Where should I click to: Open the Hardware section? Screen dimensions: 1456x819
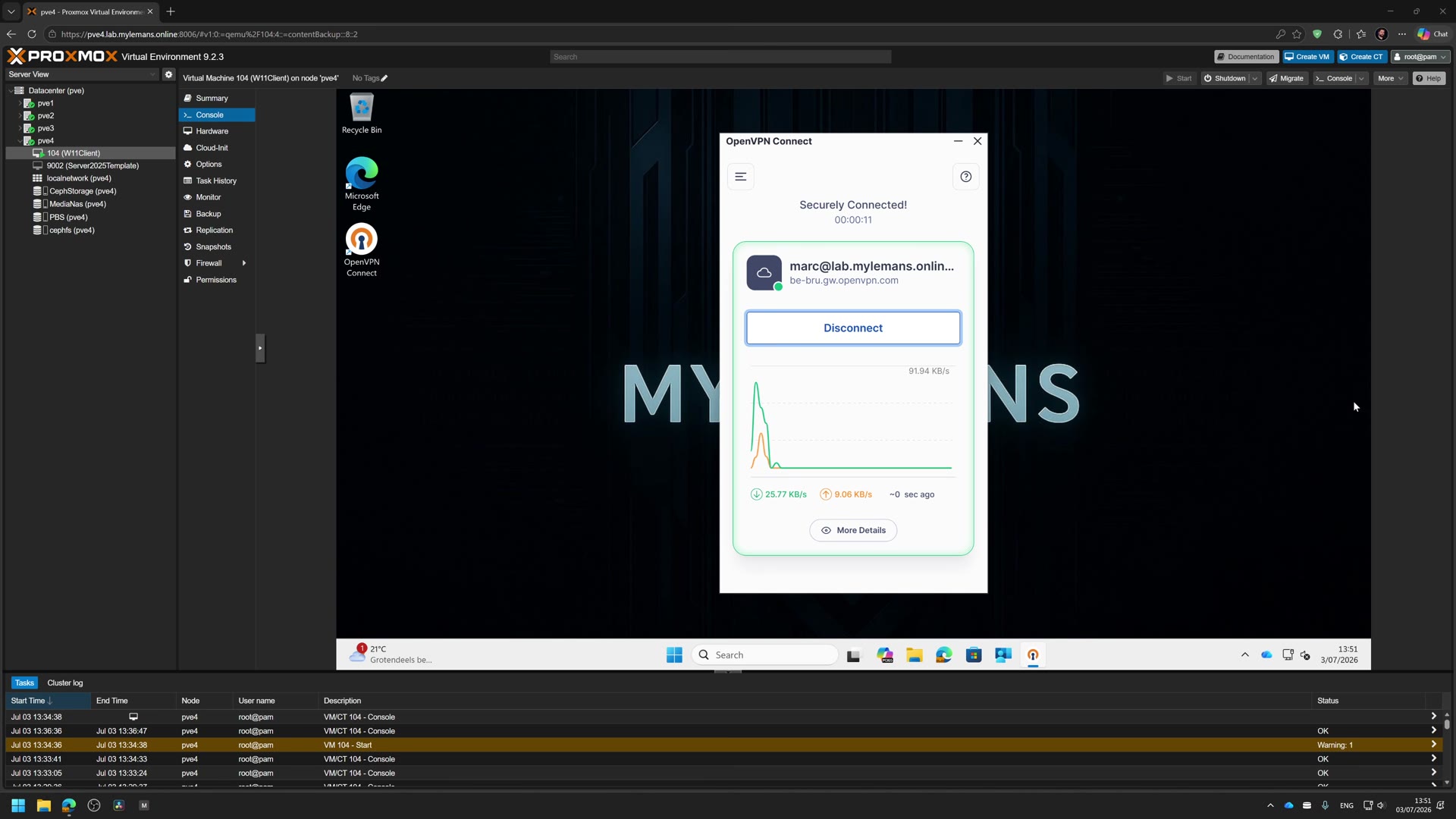pyautogui.click(x=217, y=131)
